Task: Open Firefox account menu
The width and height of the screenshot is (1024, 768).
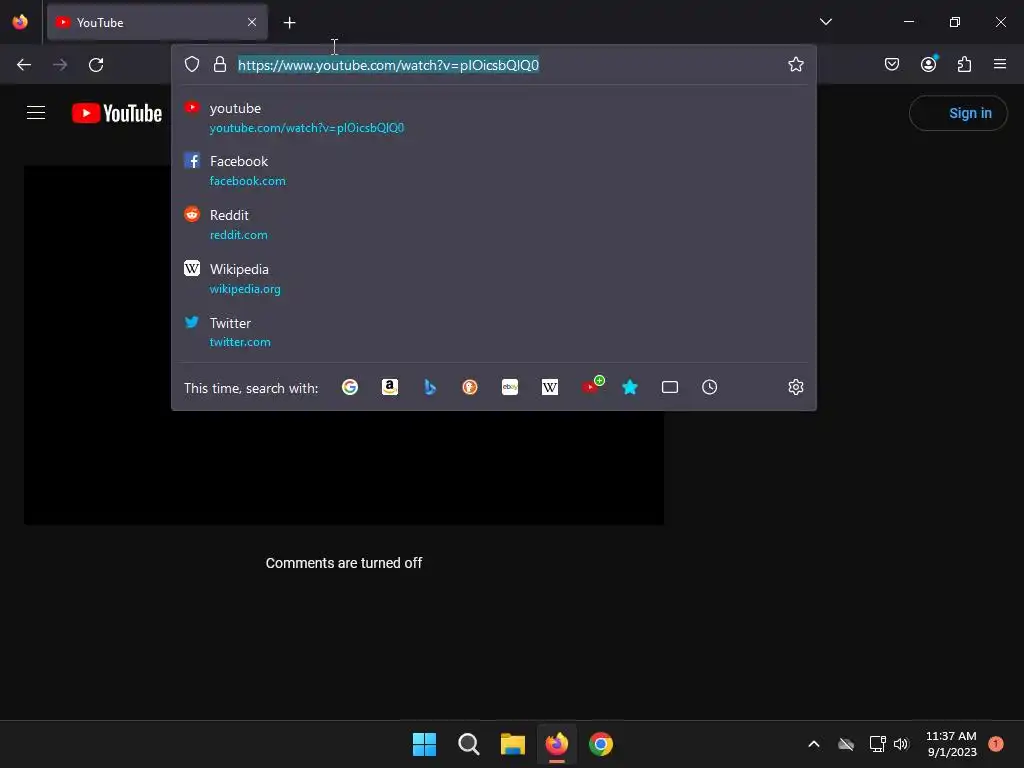Action: (x=929, y=63)
